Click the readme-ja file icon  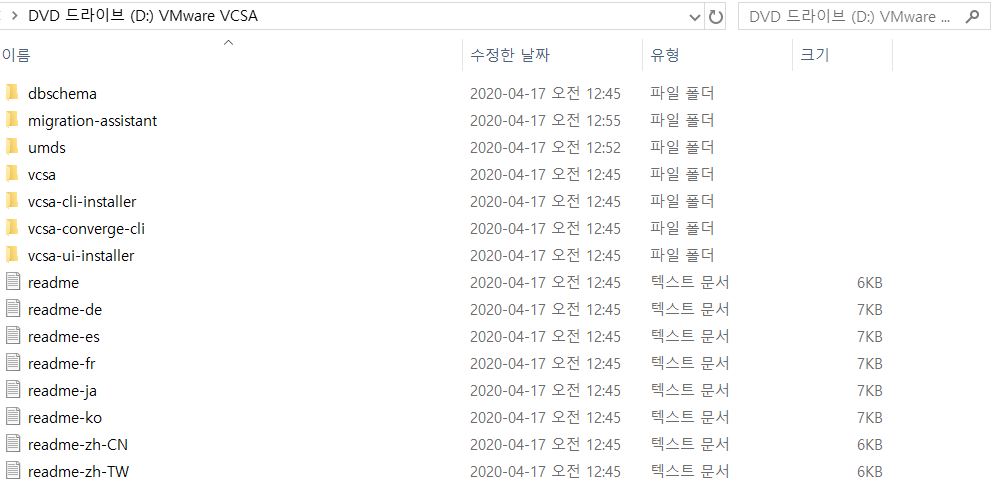(x=13, y=390)
